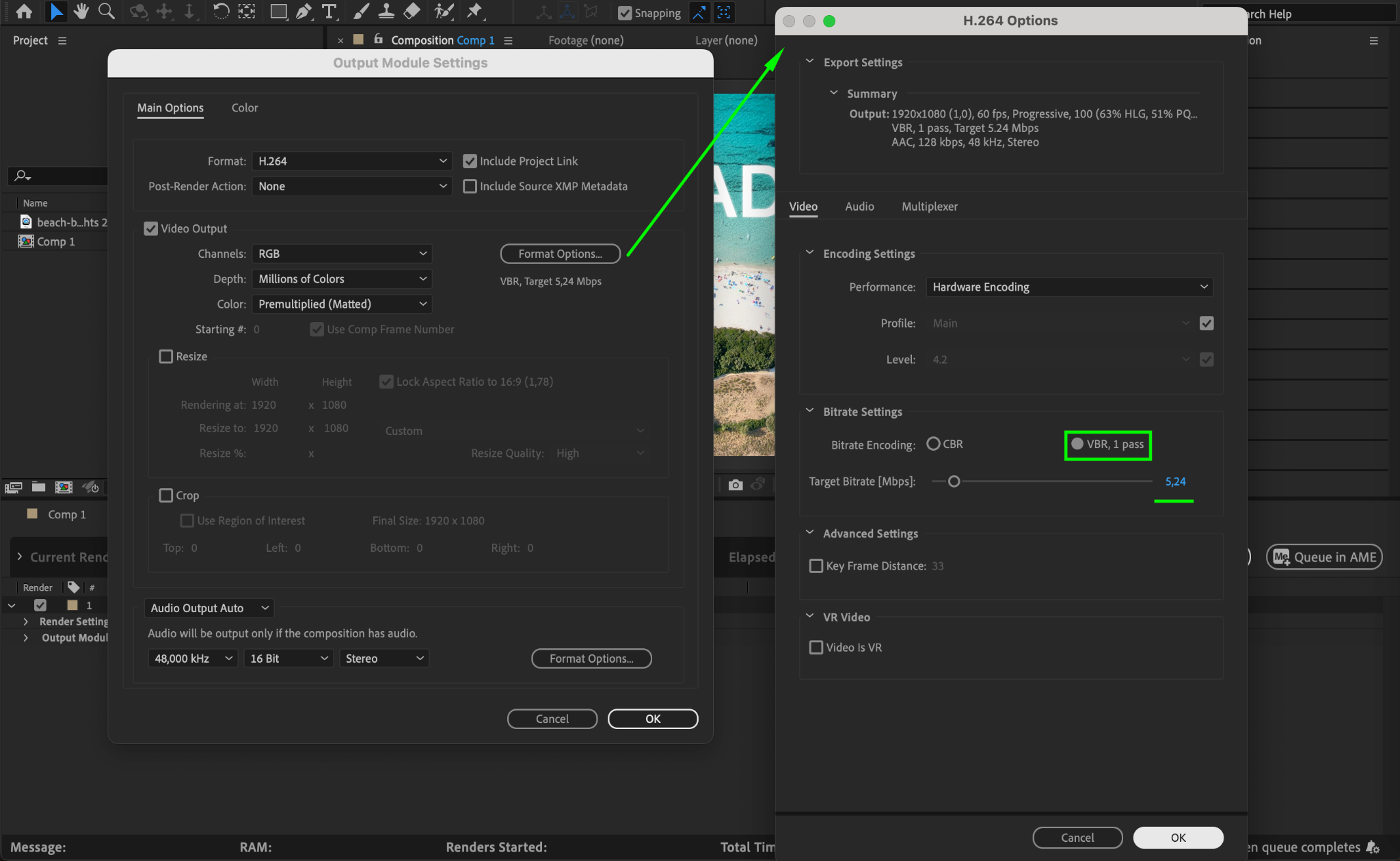This screenshot has width=1400, height=861.
Task: Select the Hand tool
Action: pos(81,11)
